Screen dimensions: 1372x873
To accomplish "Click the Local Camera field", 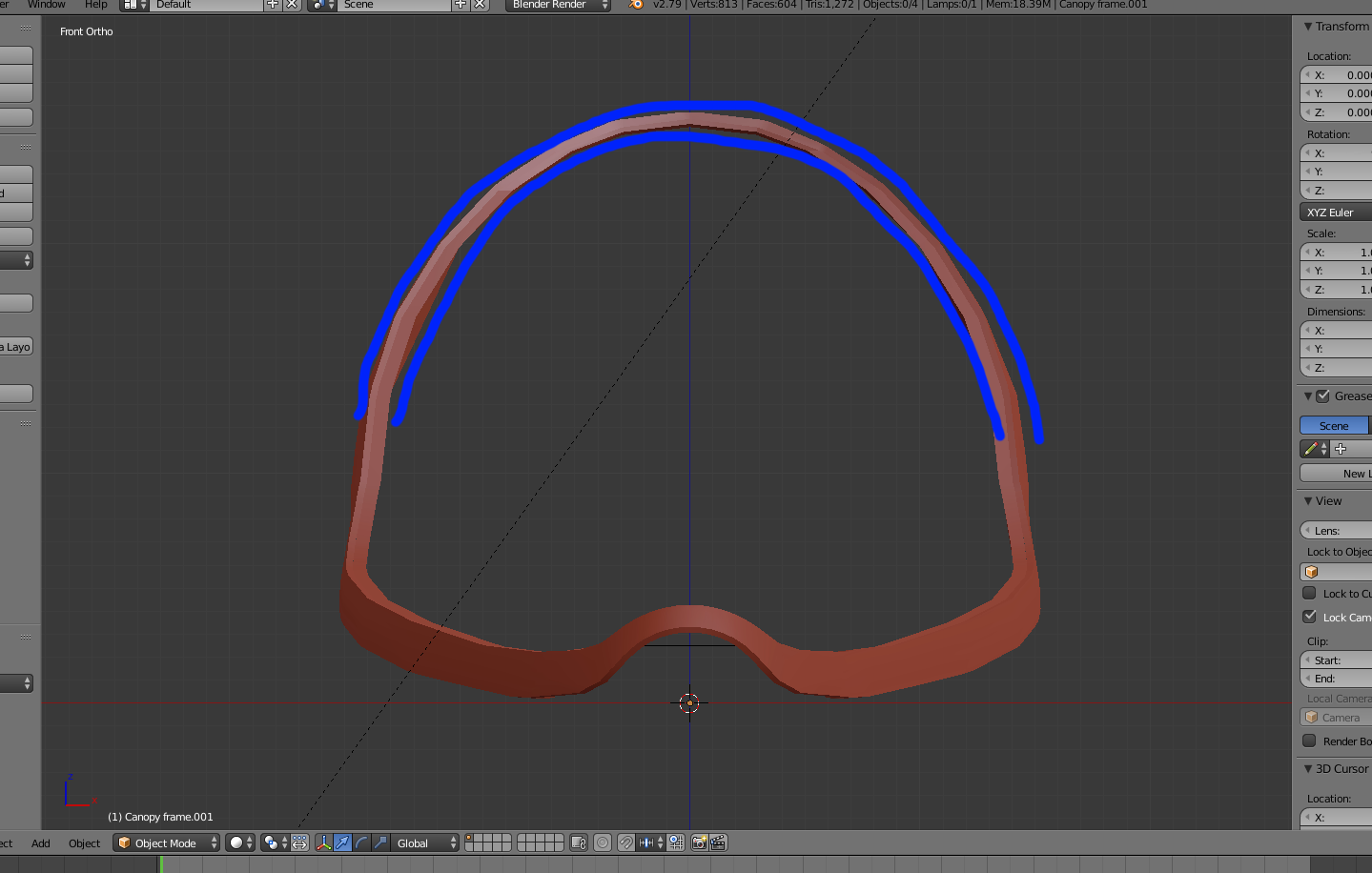I will 1337,718.
